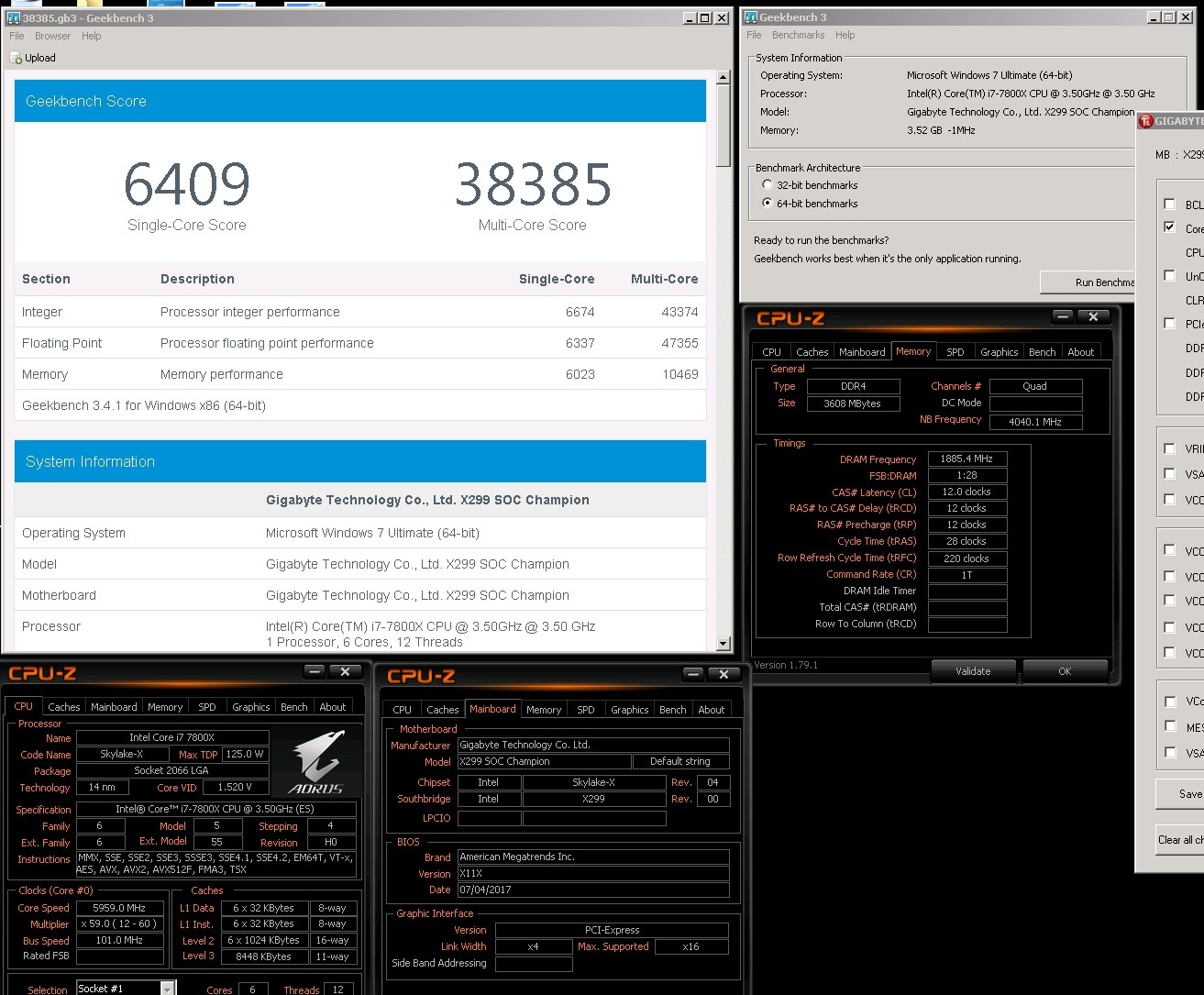This screenshot has height=995, width=1204.
Task: Select Graphics tab in CPU-Z Memory window
Action: pyautogui.click(x=999, y=352)
